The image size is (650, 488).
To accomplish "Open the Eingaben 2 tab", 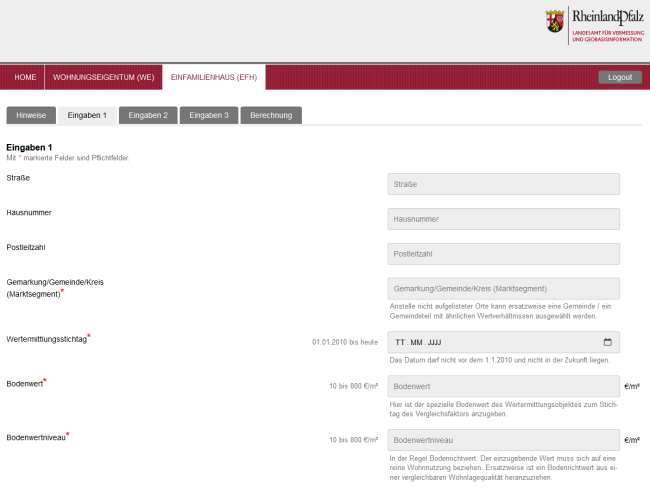I will pyautogui.click(x=148, y=115).
